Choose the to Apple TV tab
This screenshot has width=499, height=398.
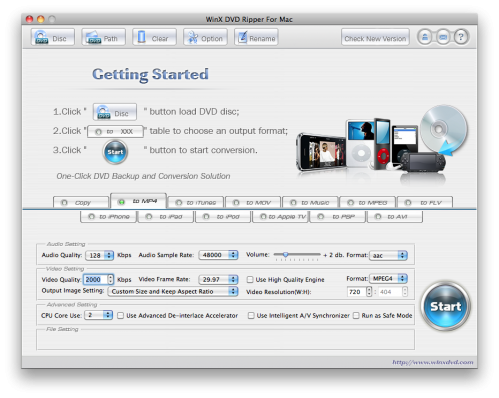pyautogui.click(x=280, y=217)
